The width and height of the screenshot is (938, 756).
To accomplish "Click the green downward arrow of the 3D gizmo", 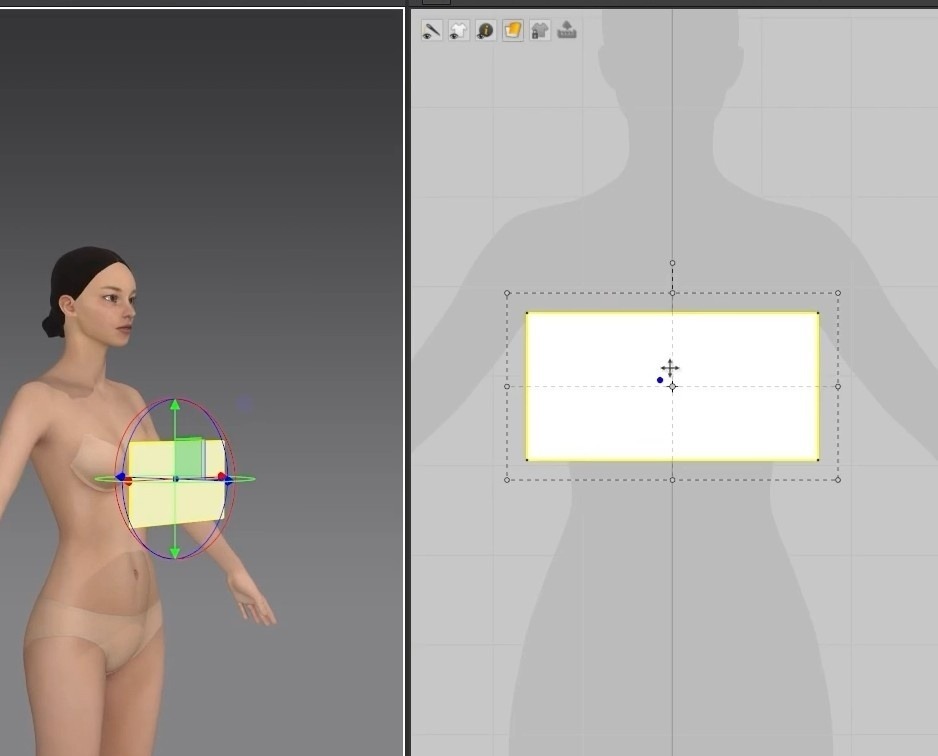I will 175,552.
